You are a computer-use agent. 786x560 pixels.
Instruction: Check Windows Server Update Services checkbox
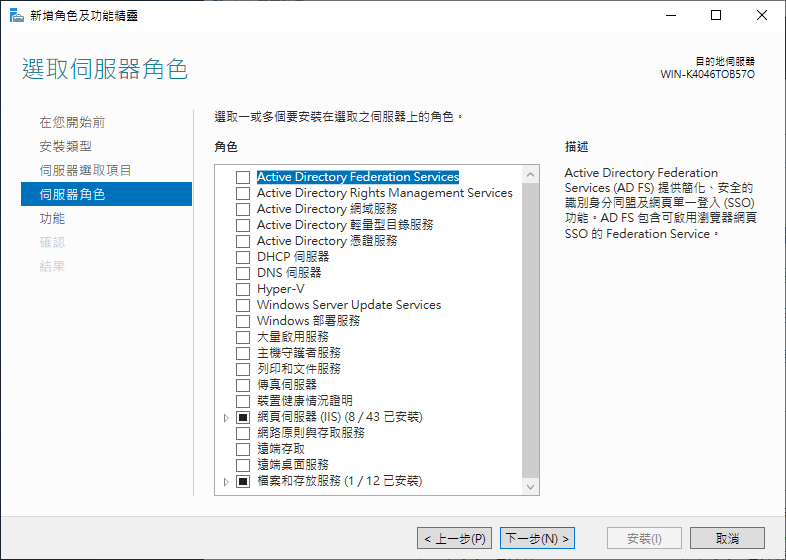click(243, 305)
